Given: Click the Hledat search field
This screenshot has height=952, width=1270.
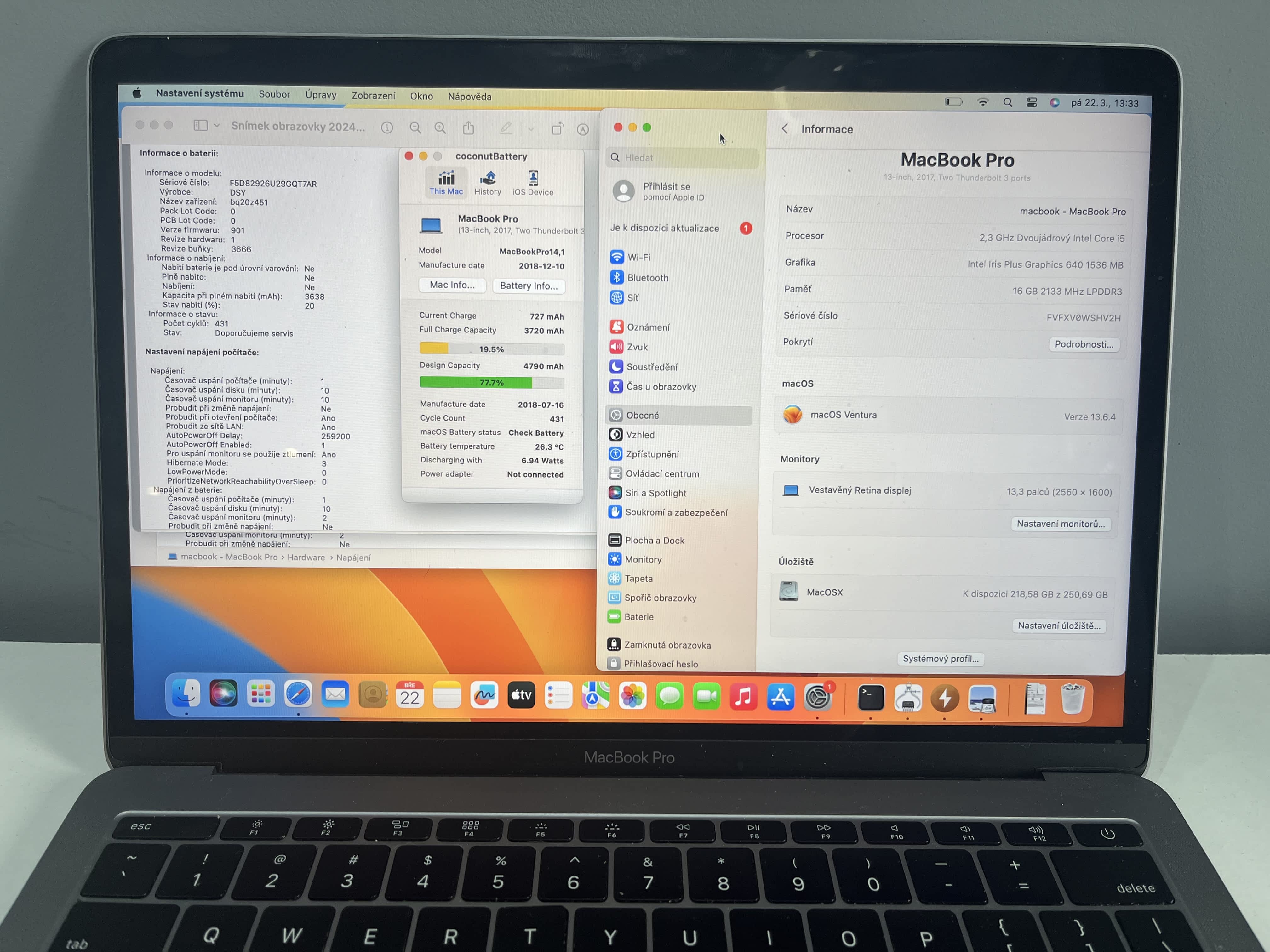Looking at the screenshot, I should point(683,158).
